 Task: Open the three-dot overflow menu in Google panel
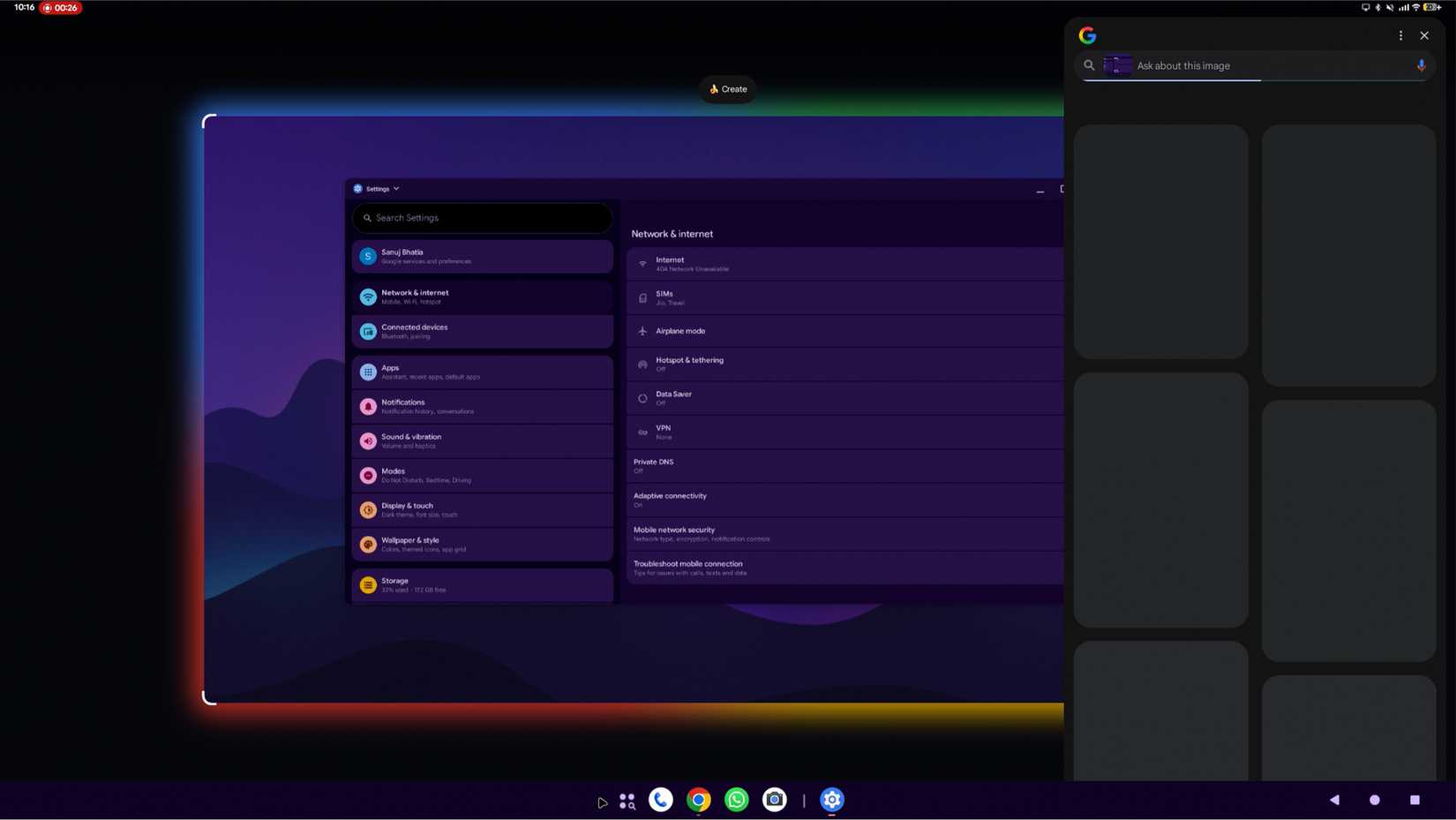tap(1400, 35)
